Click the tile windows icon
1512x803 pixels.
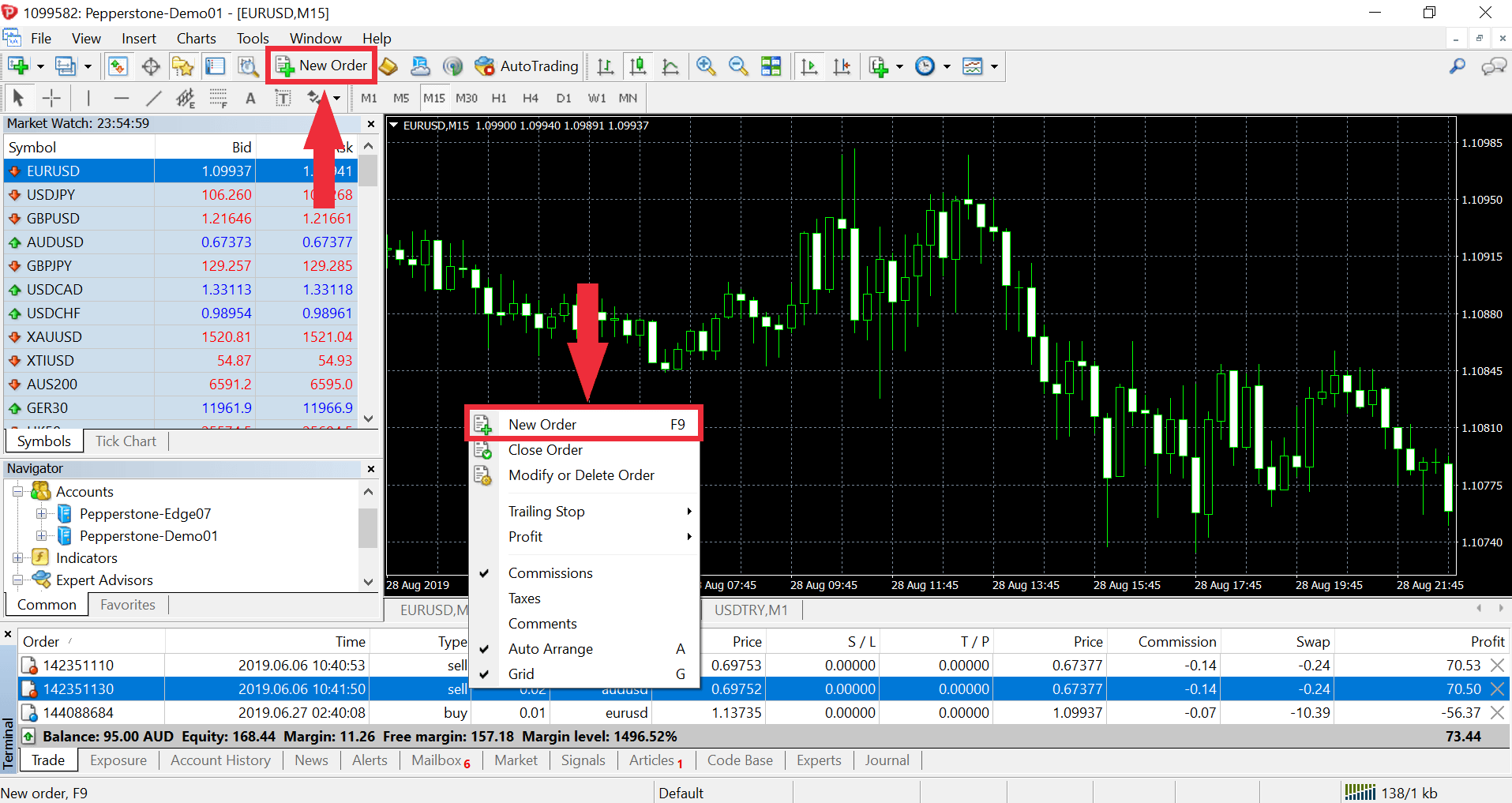[x=771, y=66]
